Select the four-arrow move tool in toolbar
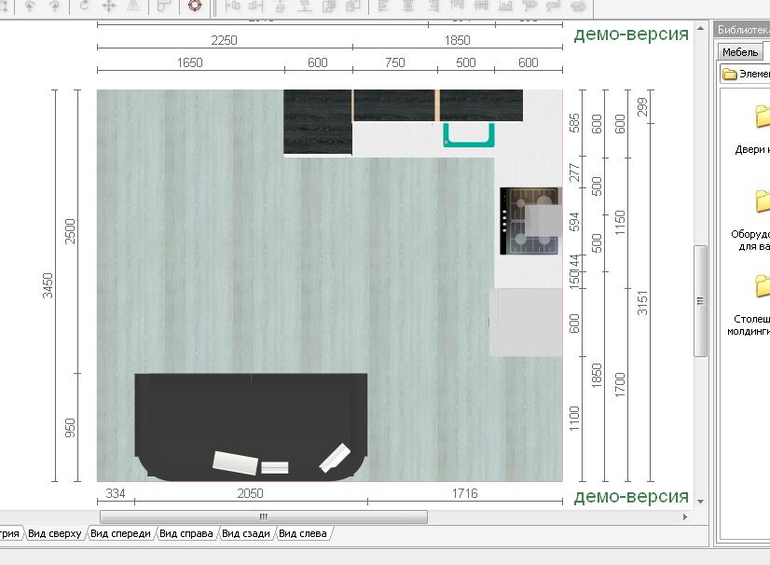 coord(108,5)
